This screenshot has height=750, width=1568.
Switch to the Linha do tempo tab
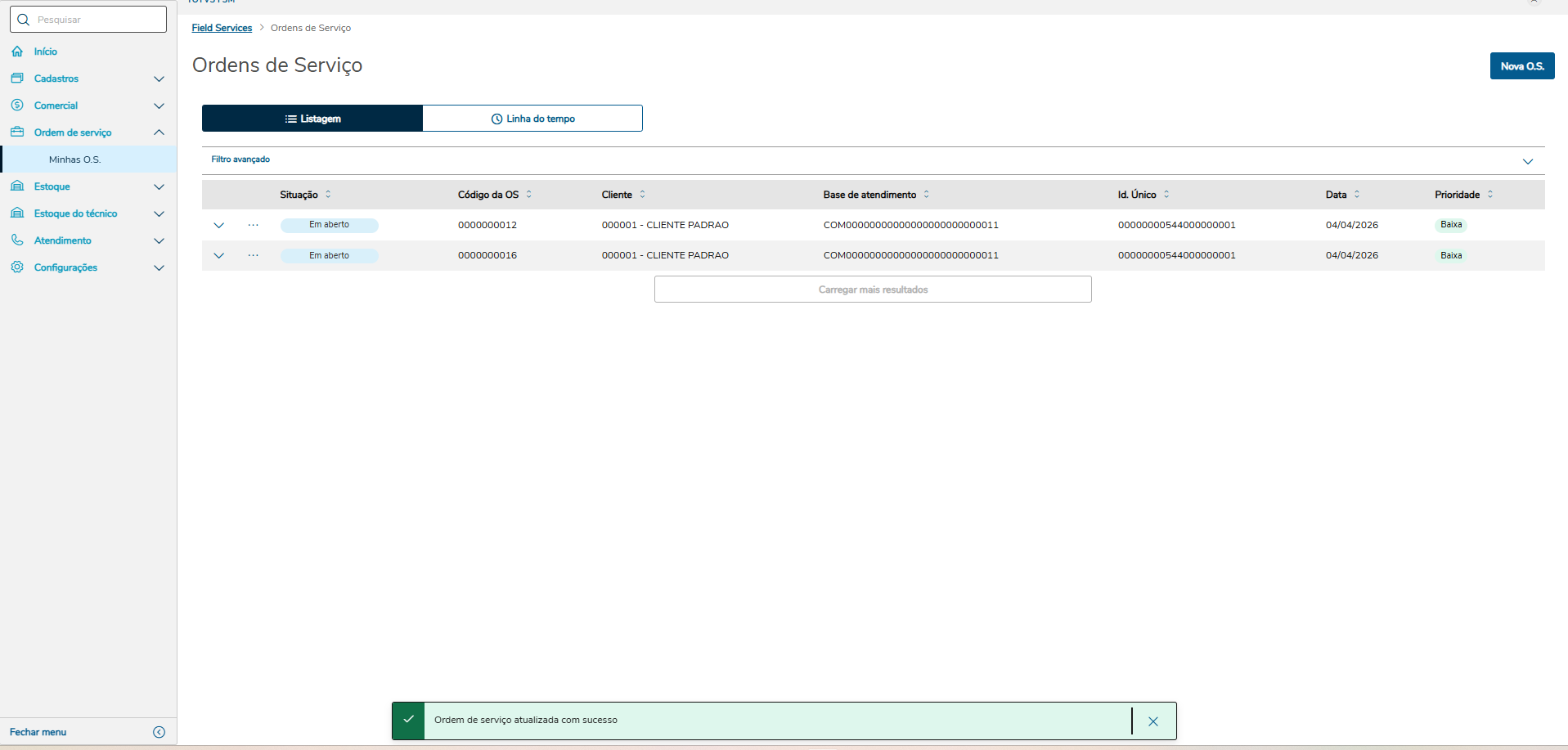coord(532,119)
